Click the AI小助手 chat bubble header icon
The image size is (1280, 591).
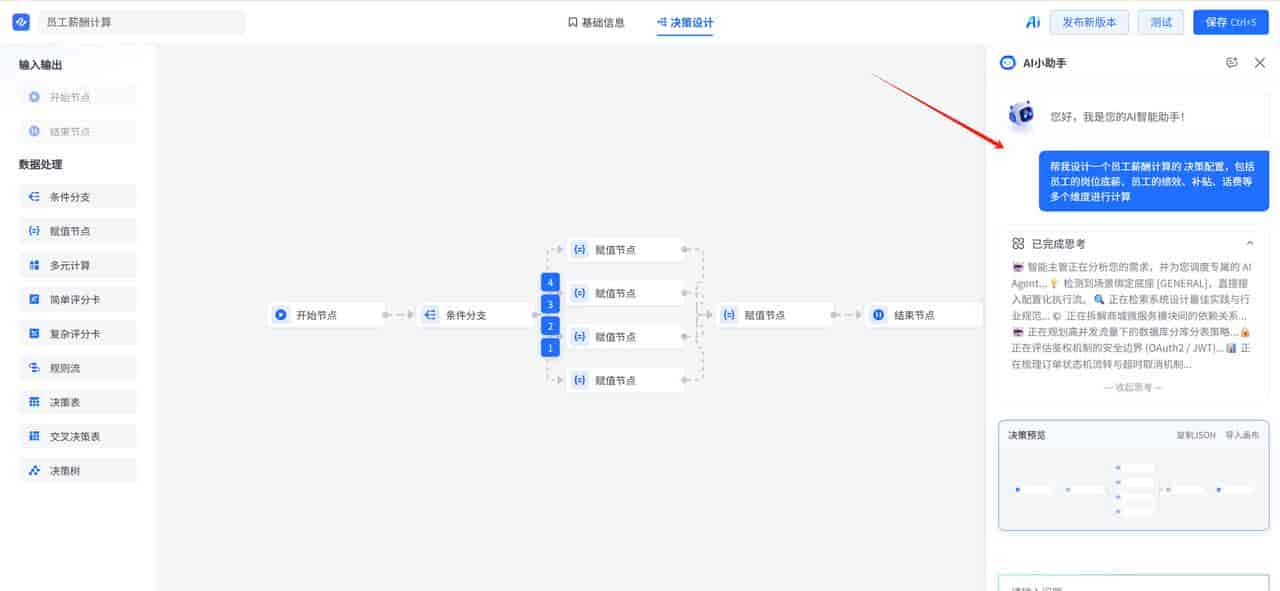pos(1007,63)
